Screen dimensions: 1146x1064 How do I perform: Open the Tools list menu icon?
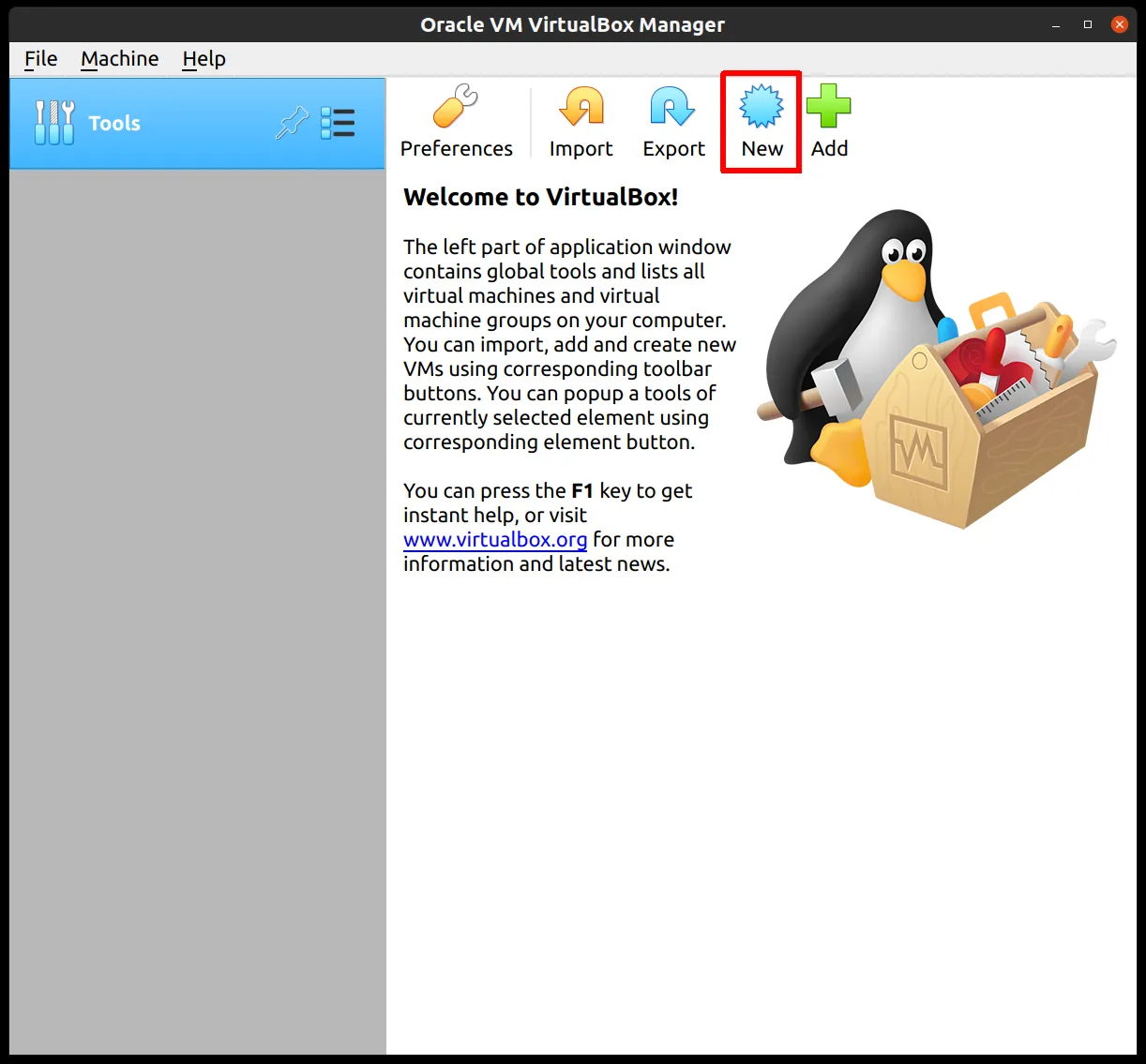pyautogui.click(x=338, y=123)
